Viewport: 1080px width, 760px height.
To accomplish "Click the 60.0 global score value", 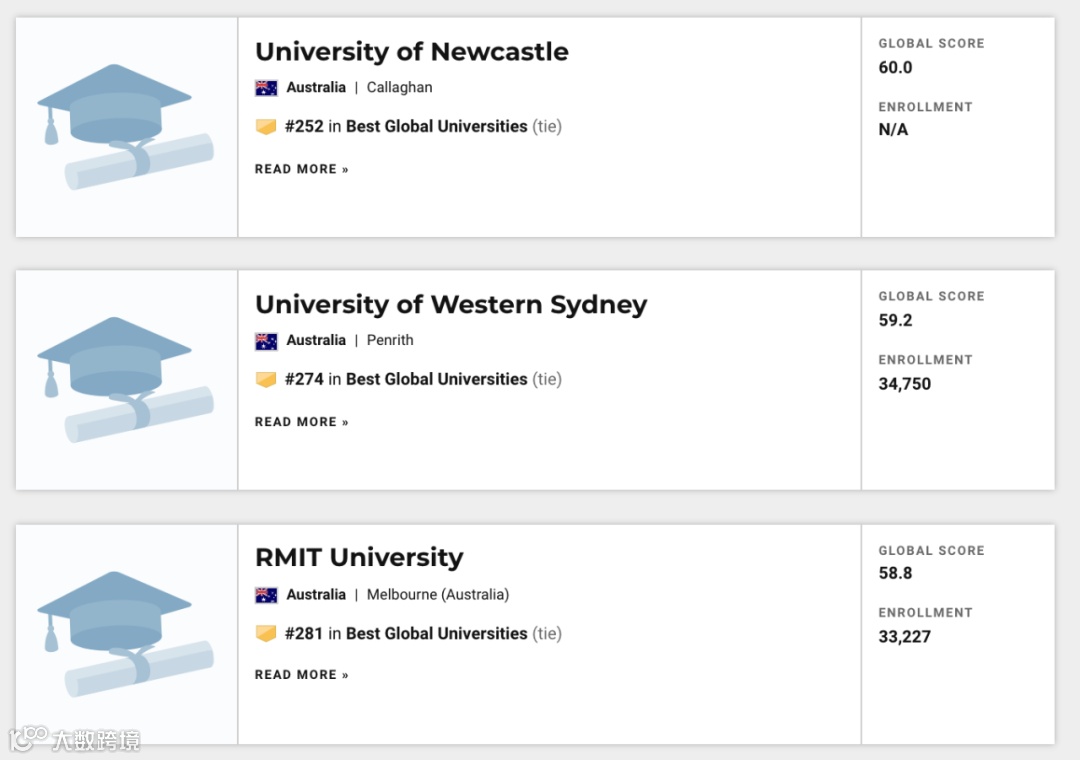I will pos(895,68).
